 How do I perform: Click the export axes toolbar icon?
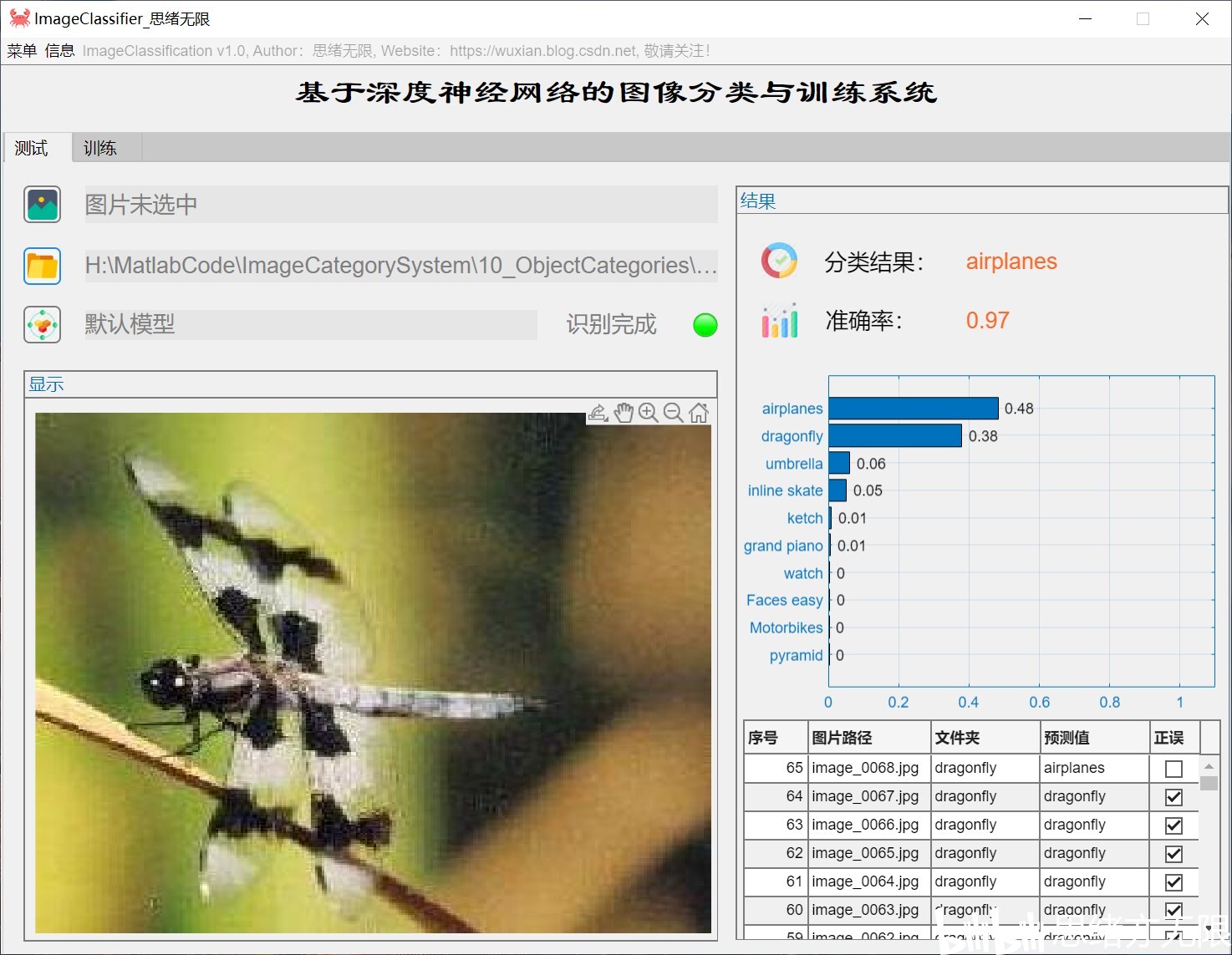pyautogui.click(x=598, y=413)
